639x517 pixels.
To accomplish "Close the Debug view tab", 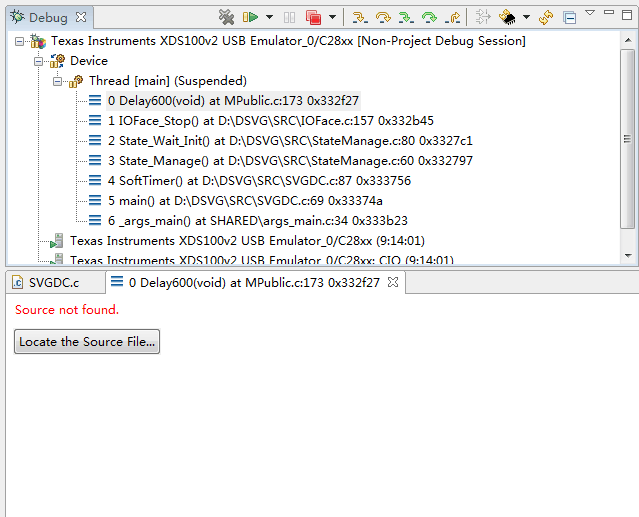I will pyautogui.click(x=81, y=17).
